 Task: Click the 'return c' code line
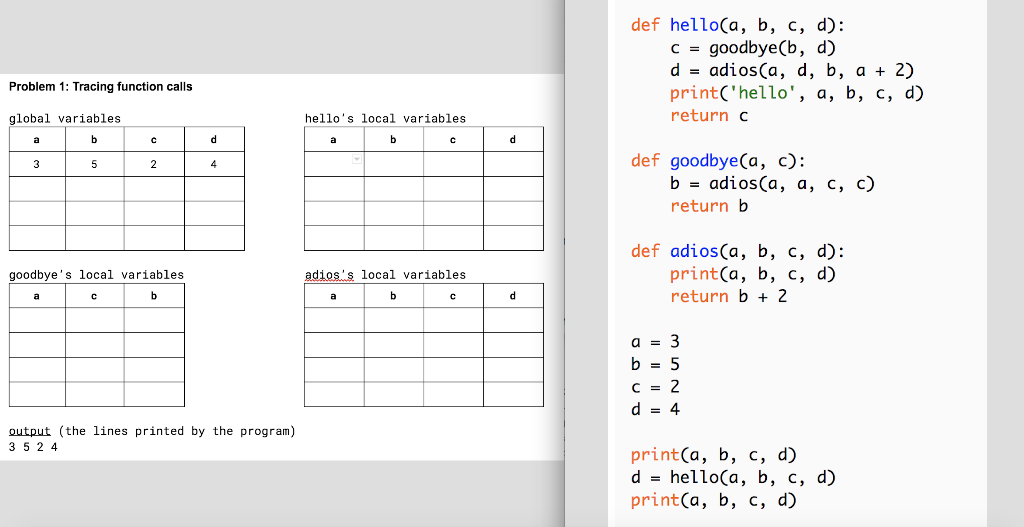tap(709, 116)
